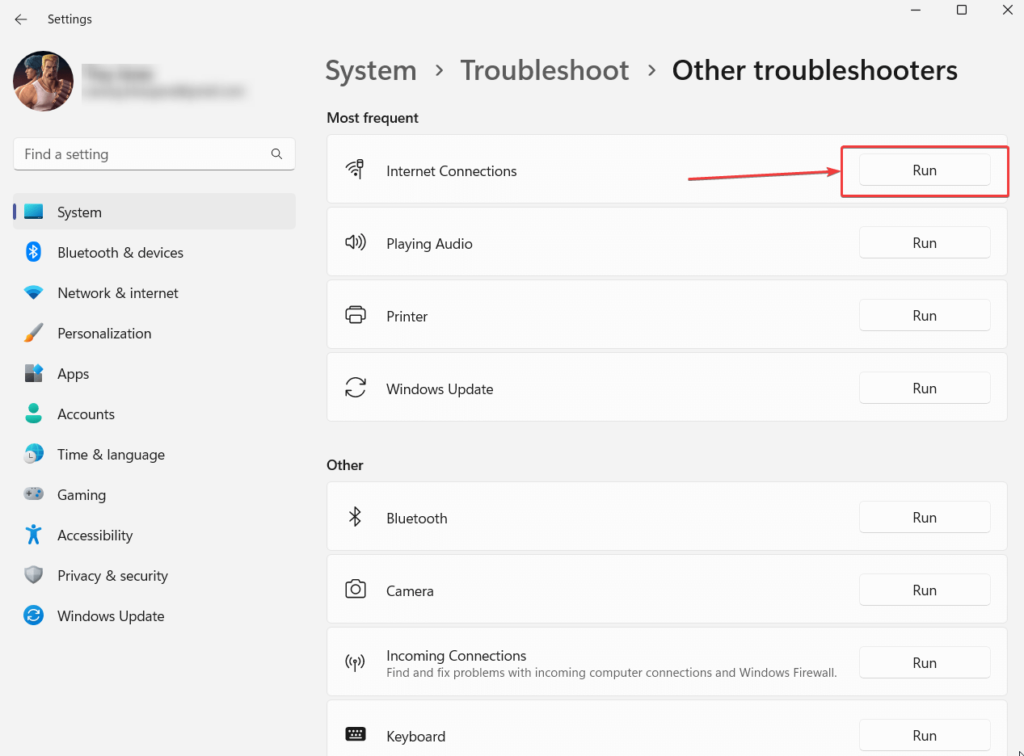Select System in the sidebar
The image size is (1024, 756).
click(154, 212)
